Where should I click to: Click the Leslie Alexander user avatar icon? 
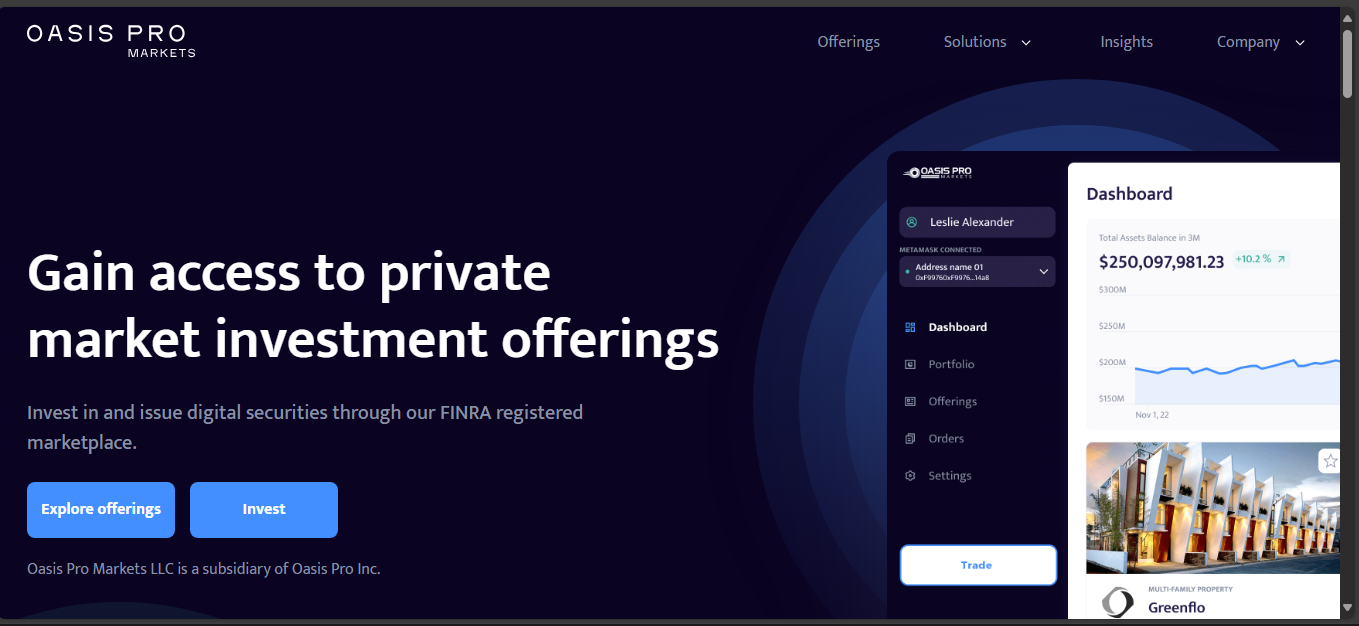click(911, 222)
